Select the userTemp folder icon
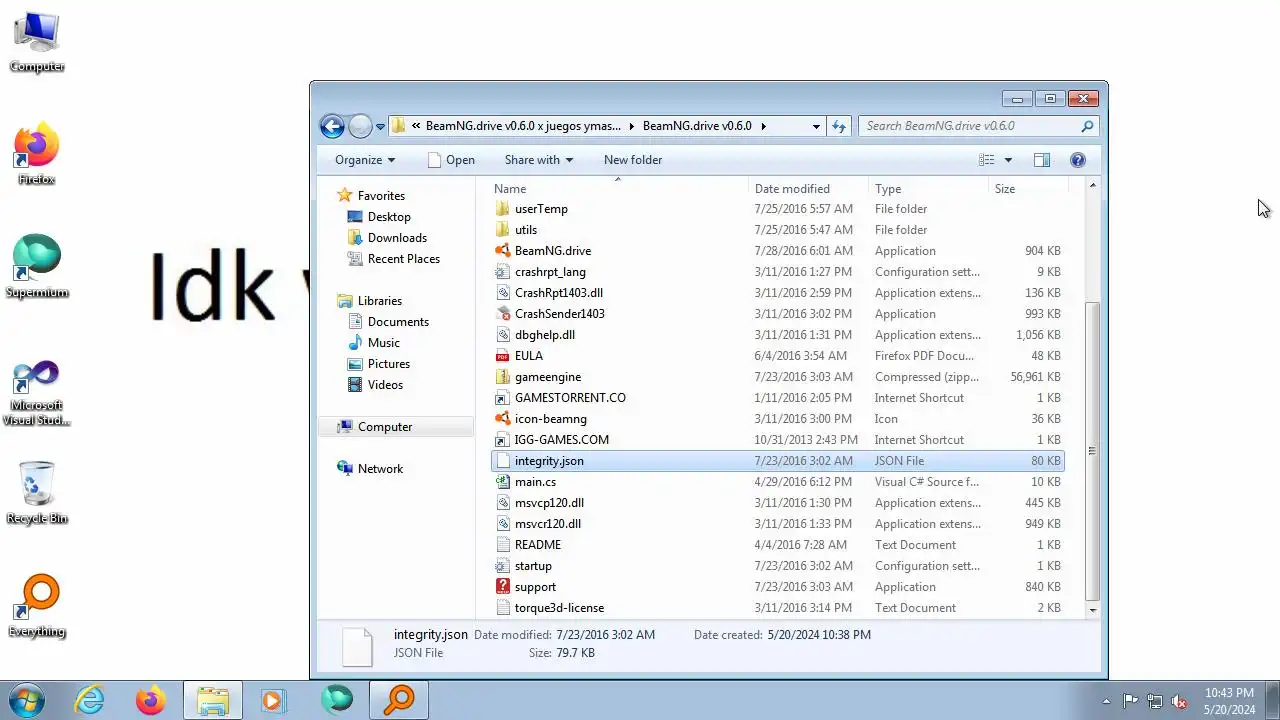This screenshot has height=720, width=1280. pos(503,209)
